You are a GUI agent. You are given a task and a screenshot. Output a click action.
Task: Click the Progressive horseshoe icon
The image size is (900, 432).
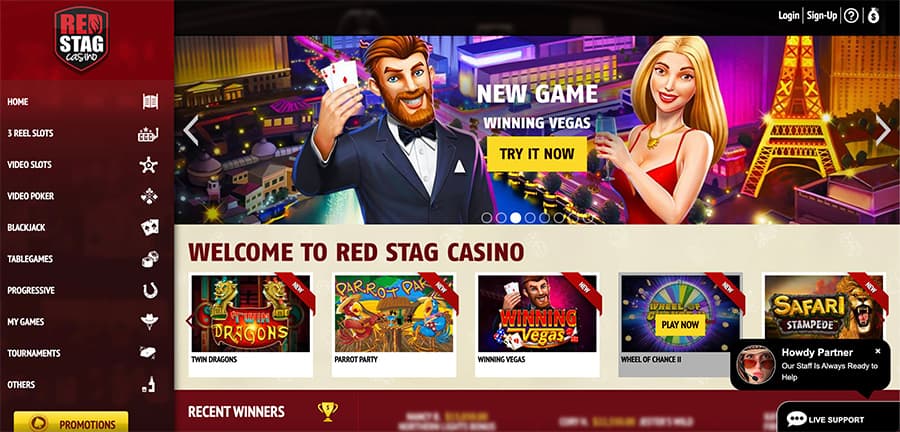point(150,290)
